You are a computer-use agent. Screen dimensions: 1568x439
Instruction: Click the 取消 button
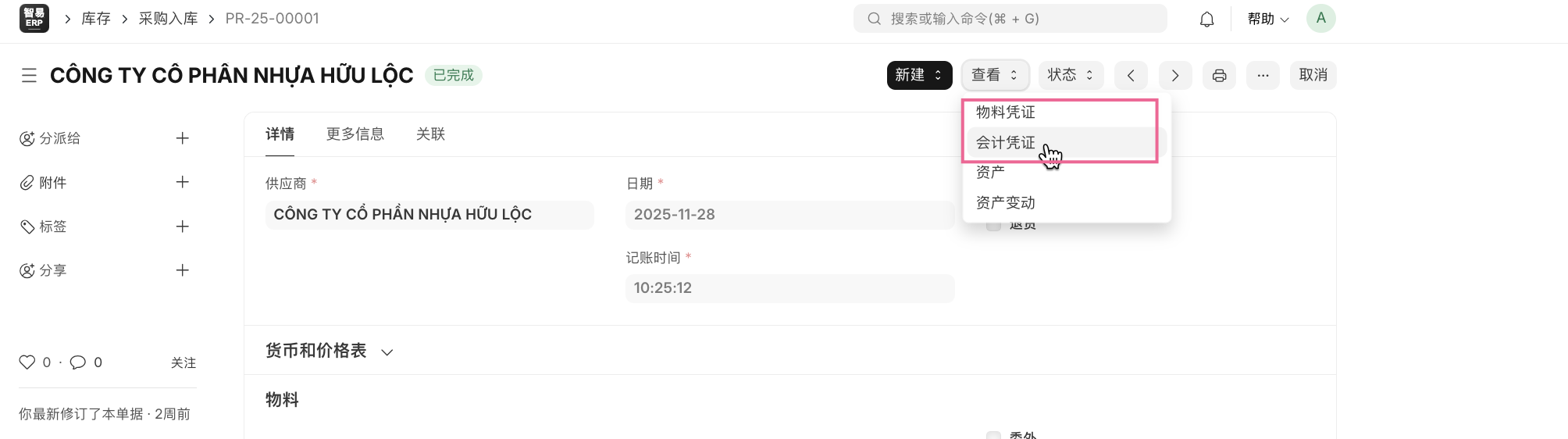[x=1313, y=75]
